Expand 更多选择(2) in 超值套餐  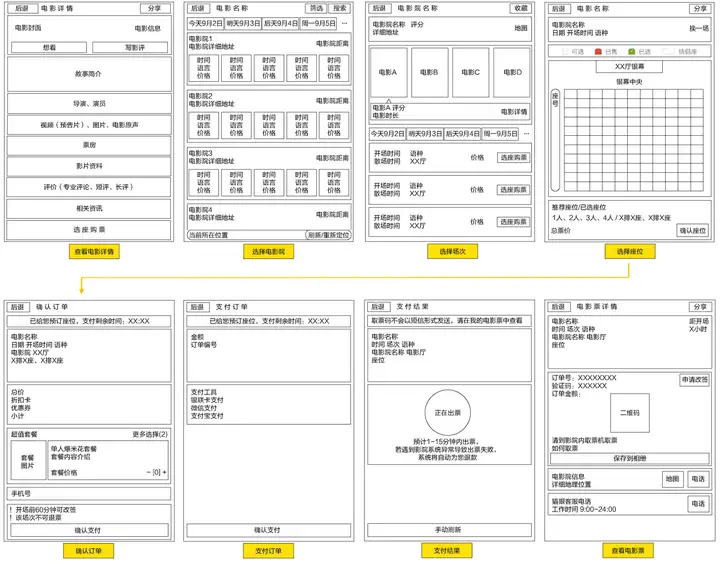click(x=150, y=434)
